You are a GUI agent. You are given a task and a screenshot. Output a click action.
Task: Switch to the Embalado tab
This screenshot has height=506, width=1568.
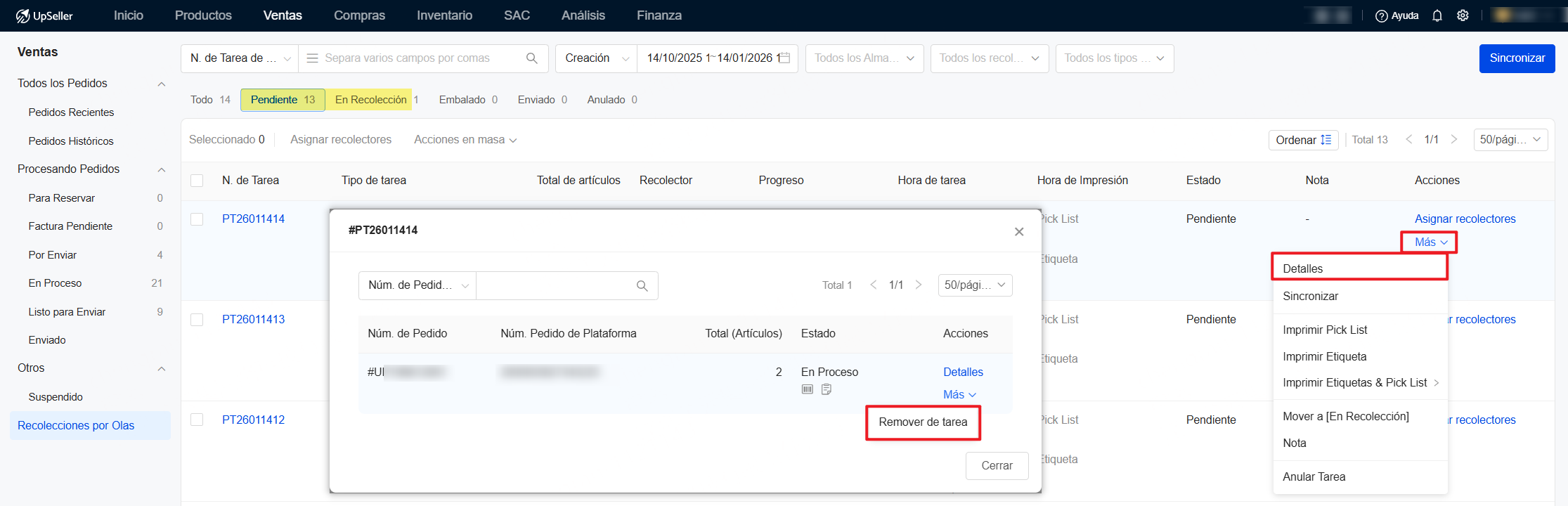(468, 100)
